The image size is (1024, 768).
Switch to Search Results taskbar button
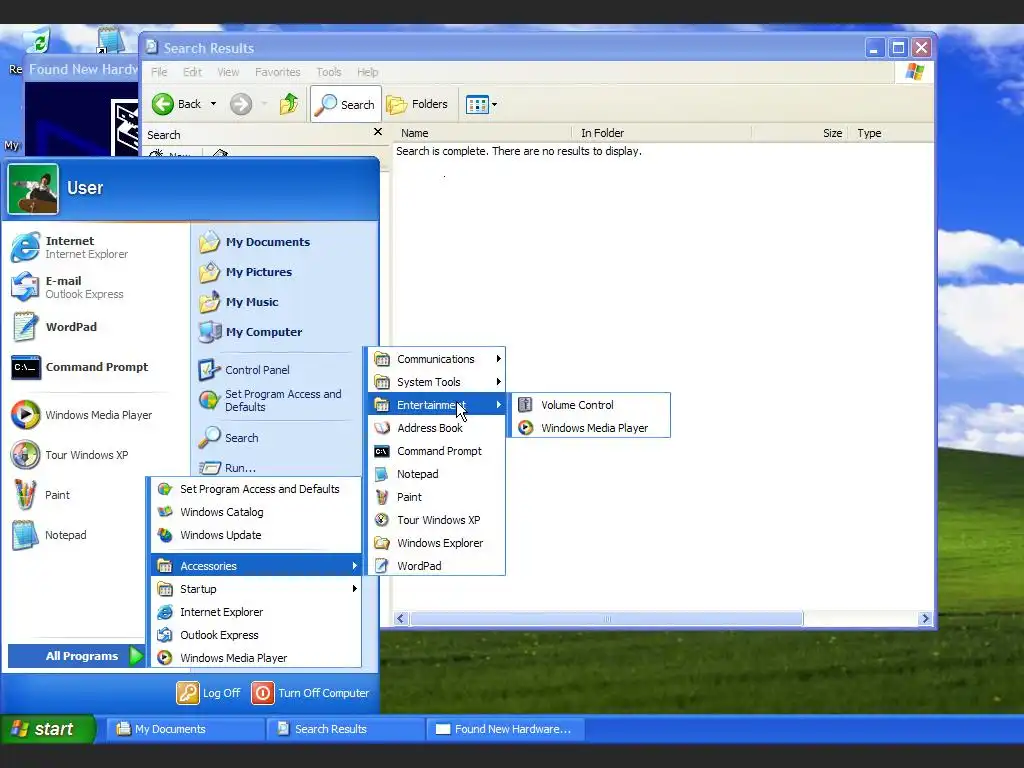[345, 729]
